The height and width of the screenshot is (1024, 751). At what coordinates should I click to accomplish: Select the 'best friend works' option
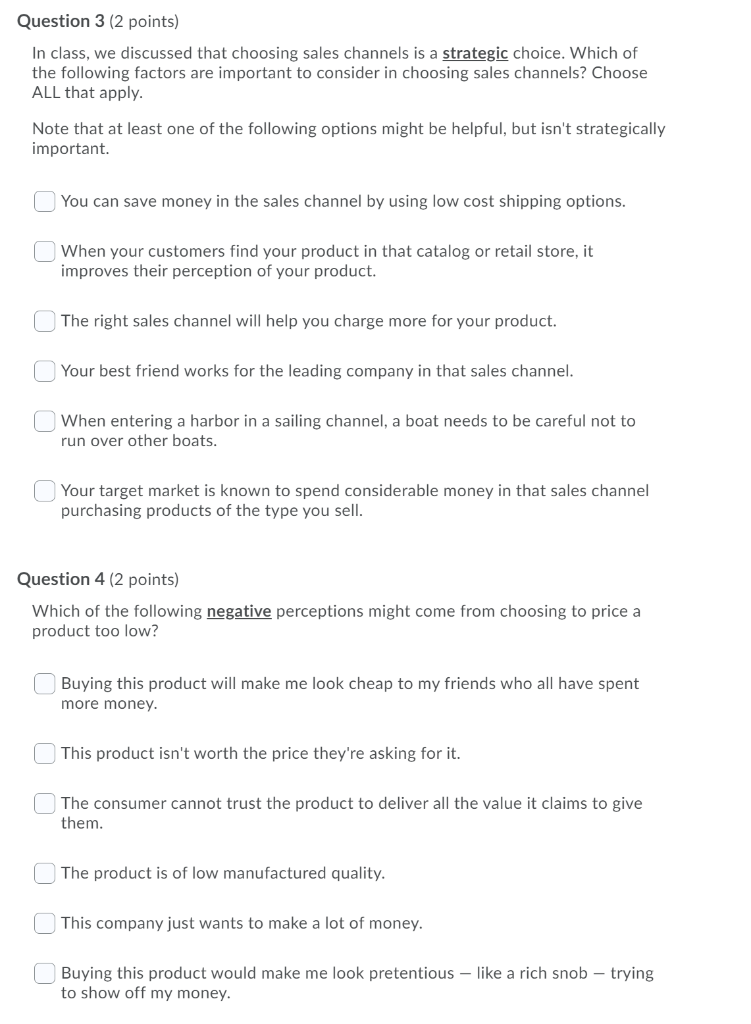point(44,371)
